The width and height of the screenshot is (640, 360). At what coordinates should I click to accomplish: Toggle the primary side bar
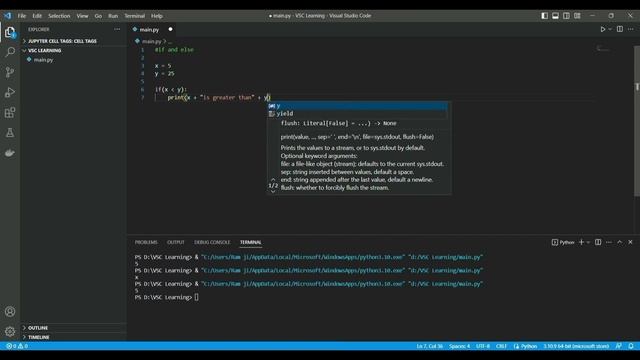pos(544,16)
